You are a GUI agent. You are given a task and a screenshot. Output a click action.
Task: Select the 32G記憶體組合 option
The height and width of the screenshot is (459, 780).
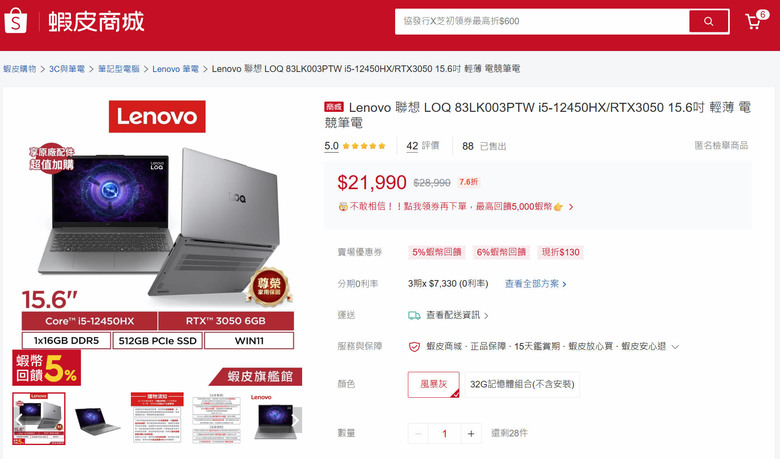point(522,384)
